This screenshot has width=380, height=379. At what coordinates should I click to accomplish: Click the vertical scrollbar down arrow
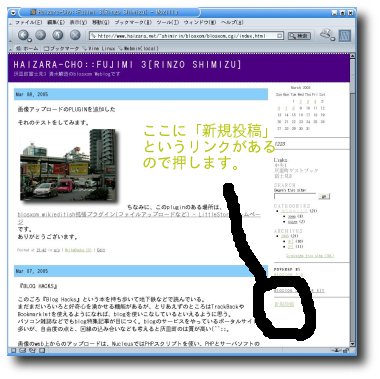(x=353, y=344)
